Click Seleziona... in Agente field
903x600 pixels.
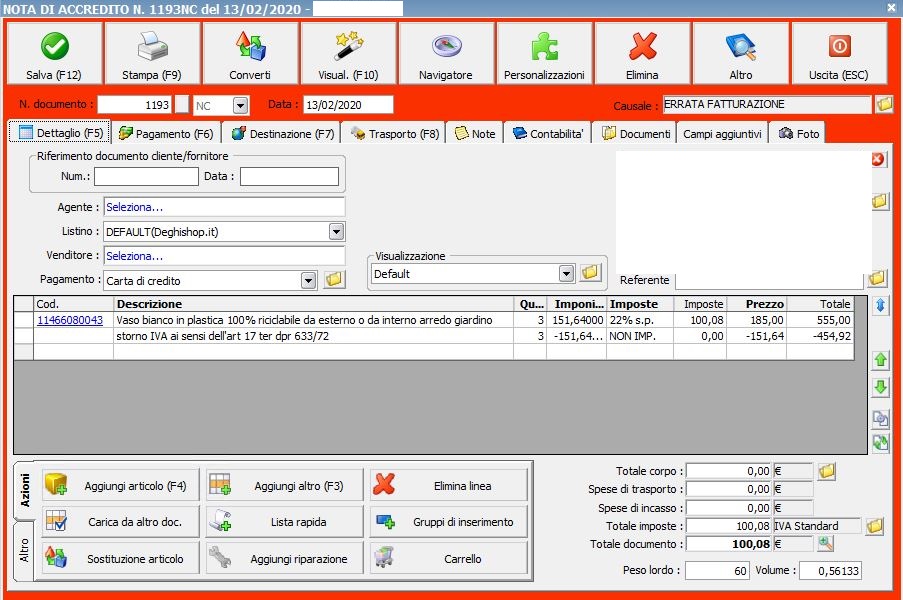(x=134, y=207)
